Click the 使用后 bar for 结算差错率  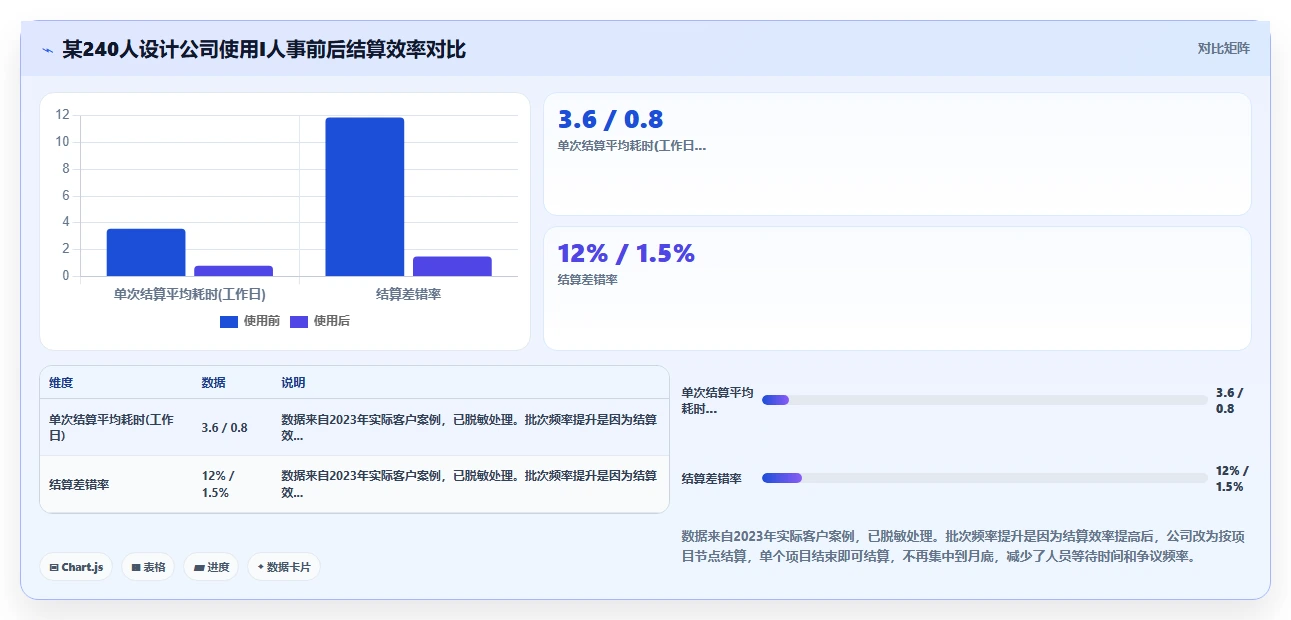click(x=452, y=266)
